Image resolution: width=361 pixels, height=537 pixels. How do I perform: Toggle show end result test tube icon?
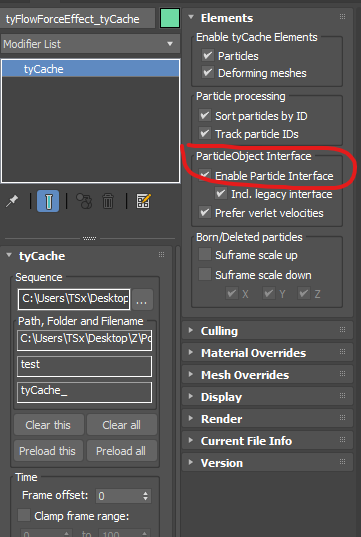pos(48,201)
